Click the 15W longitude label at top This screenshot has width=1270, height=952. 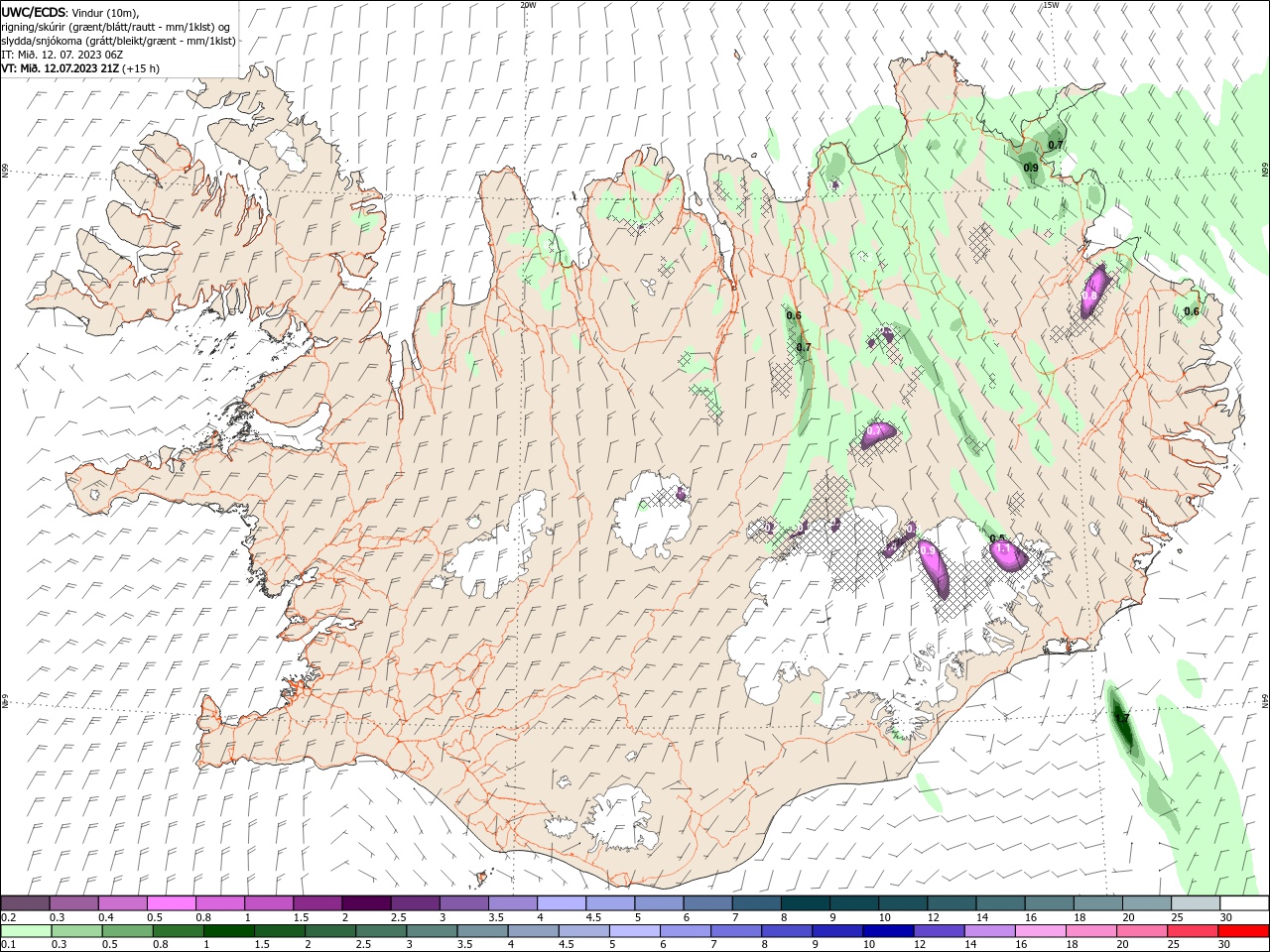point(1051,5)
